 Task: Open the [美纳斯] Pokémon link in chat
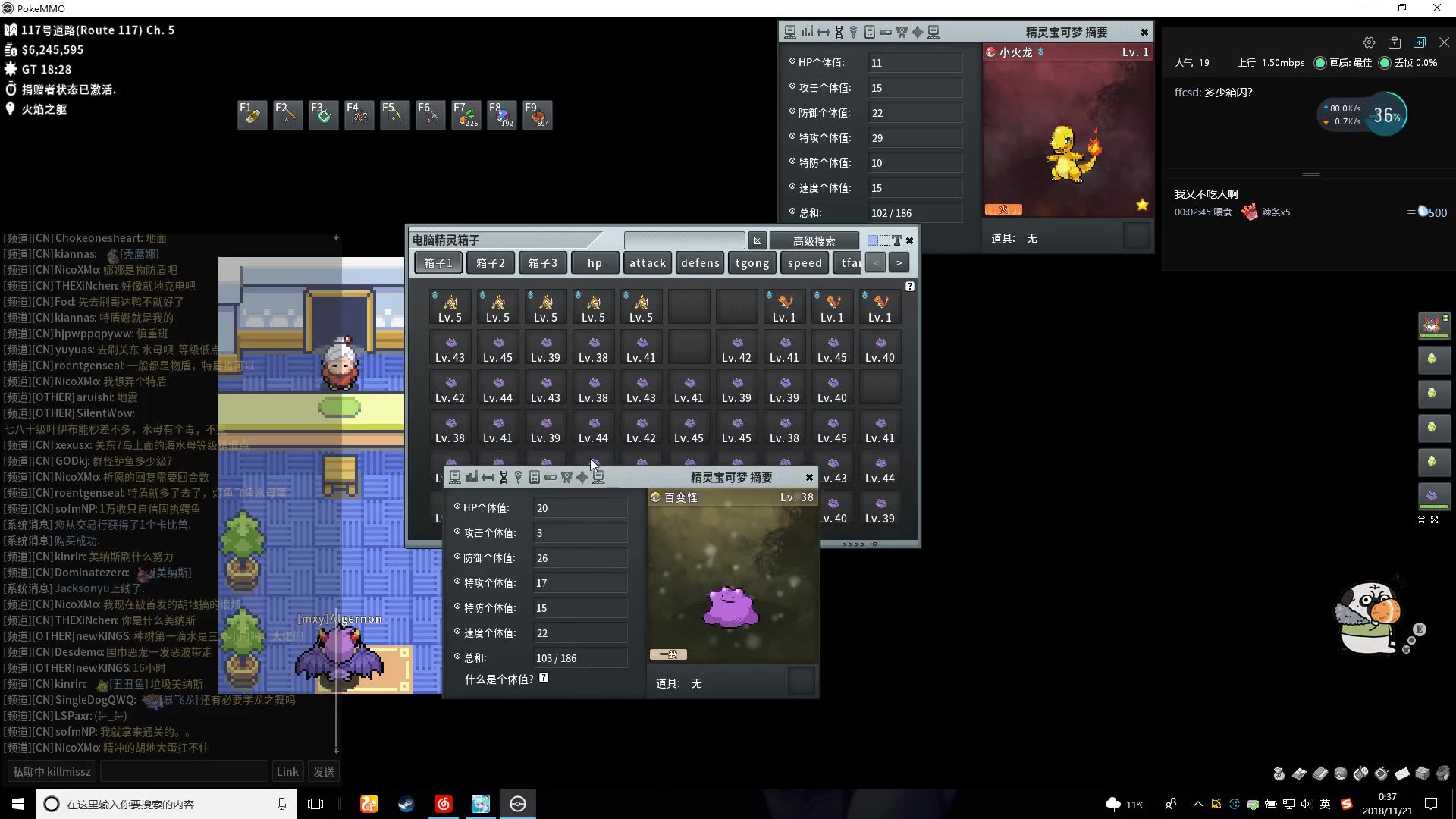tap(174, 573)
